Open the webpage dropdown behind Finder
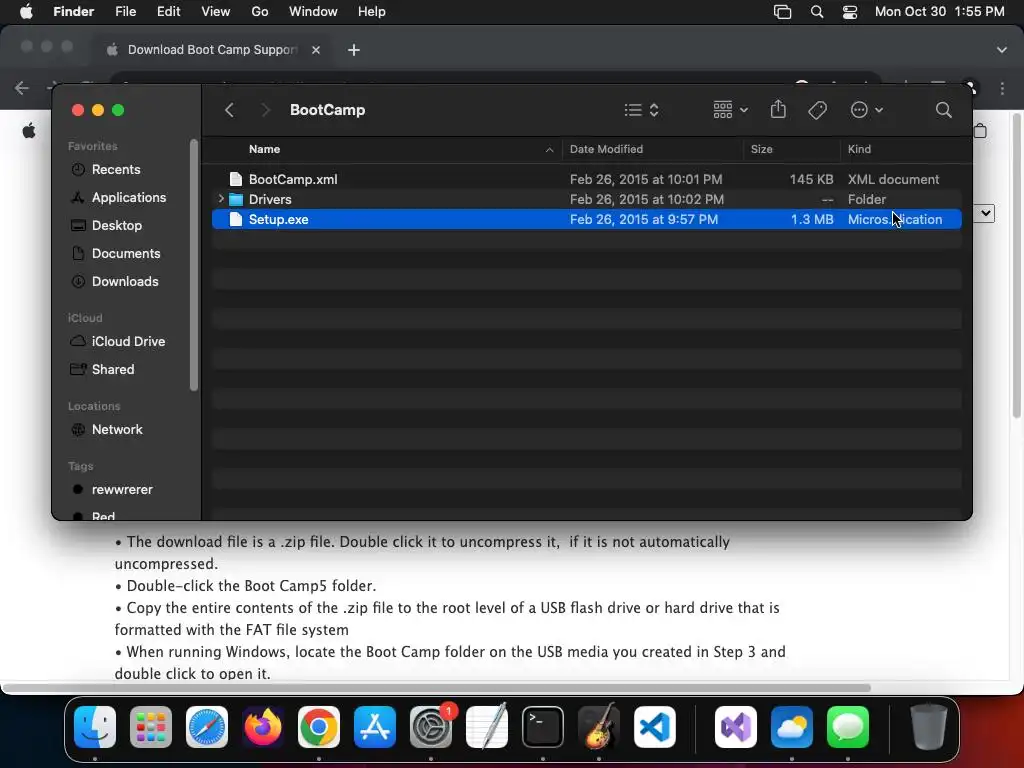This screenshot has height=768, width=1024. [x=984, y=213]
